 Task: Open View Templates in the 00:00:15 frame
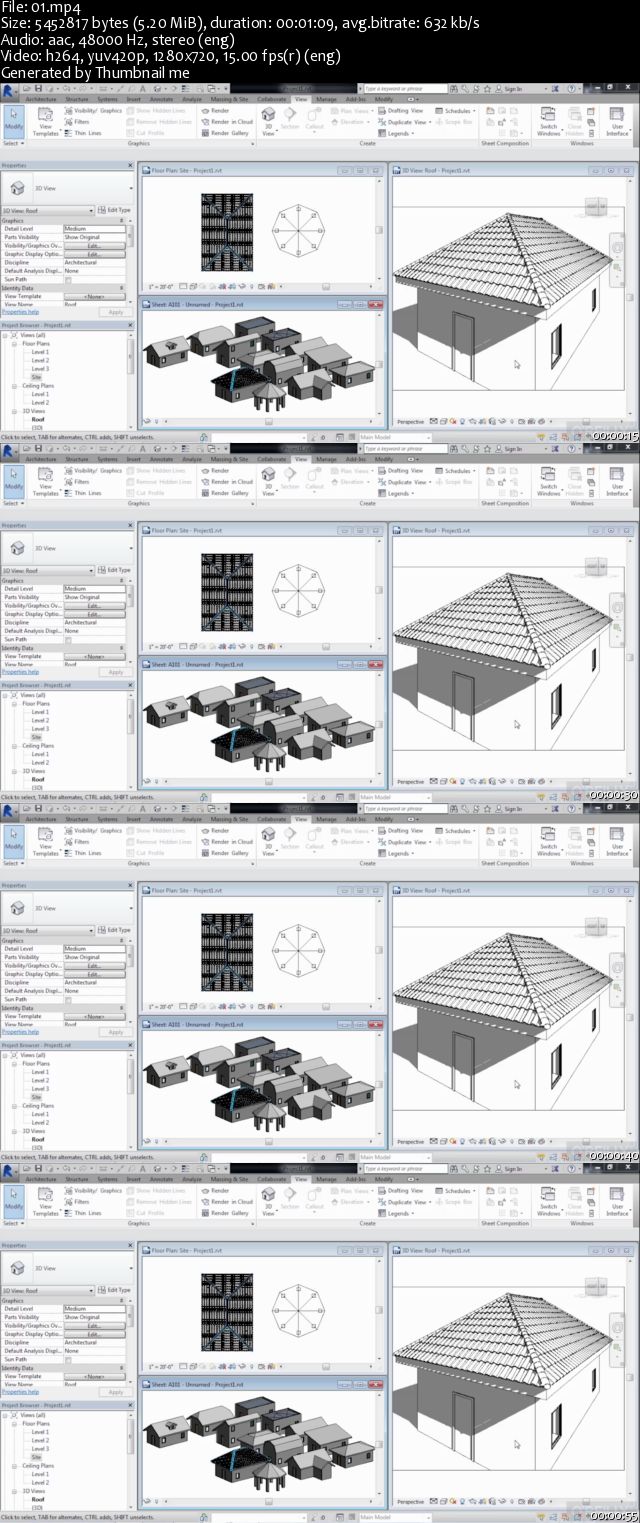point(46,123)
